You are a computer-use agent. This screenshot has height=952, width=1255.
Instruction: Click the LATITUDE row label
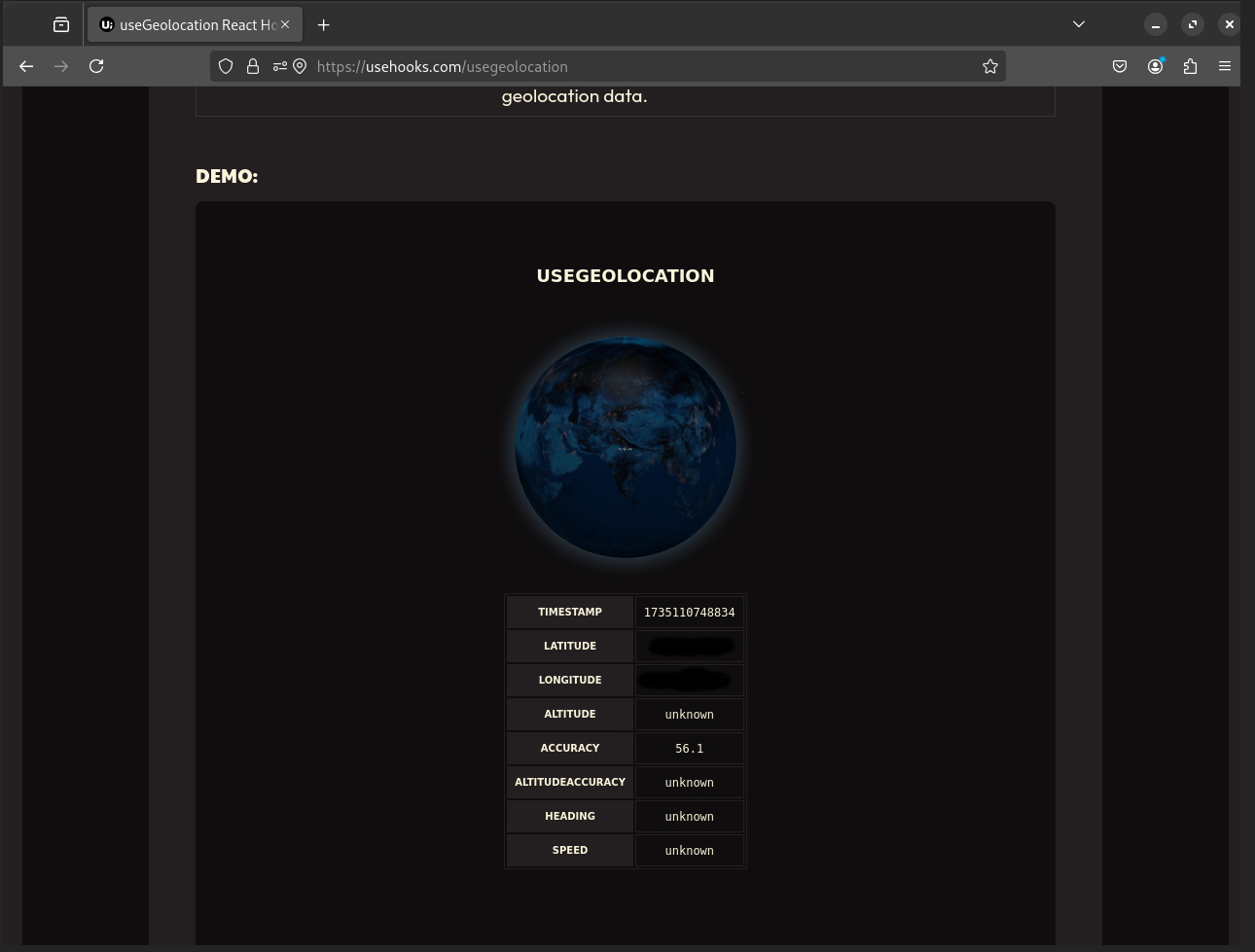click(x=570, y=646)
